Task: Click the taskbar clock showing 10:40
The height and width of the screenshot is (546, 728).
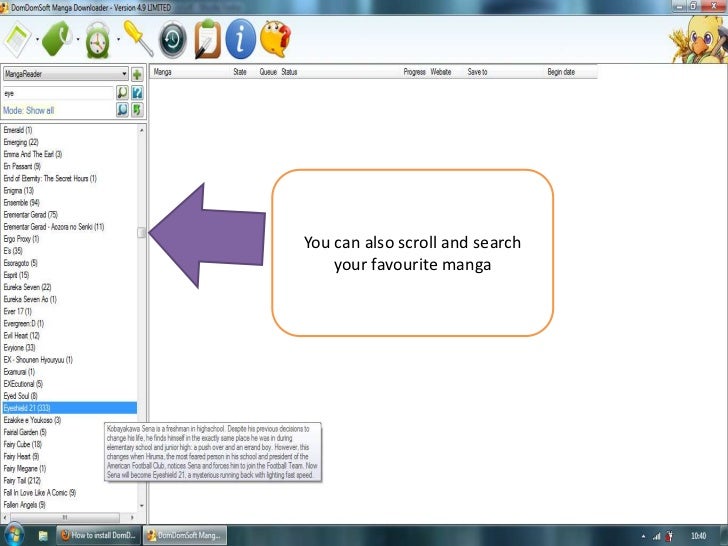Action: click(698, 536)
